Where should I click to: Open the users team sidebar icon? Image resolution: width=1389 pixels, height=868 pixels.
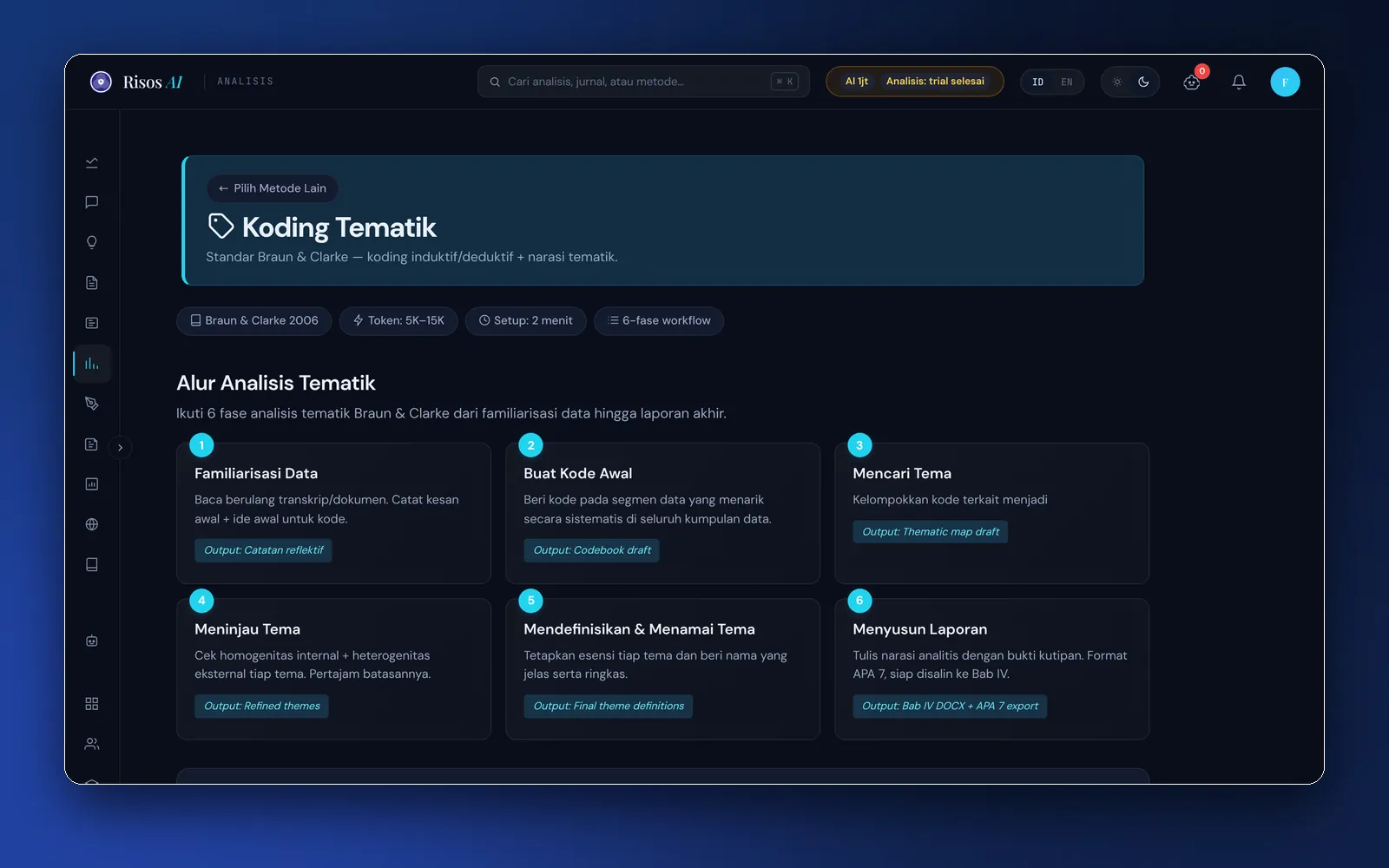pos(92,744)
